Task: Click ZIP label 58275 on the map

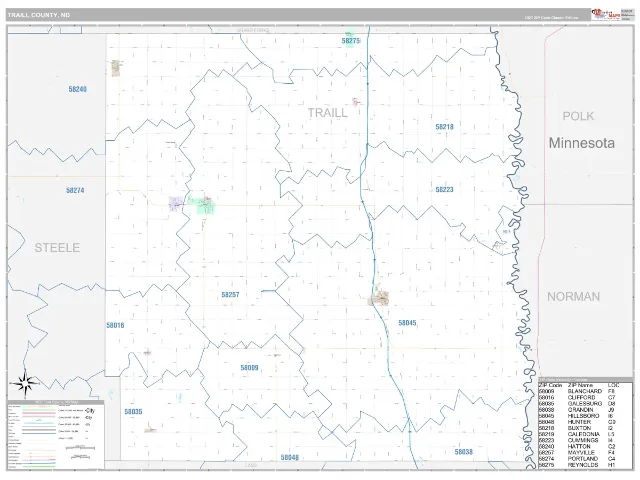Action: coord(351,41)
